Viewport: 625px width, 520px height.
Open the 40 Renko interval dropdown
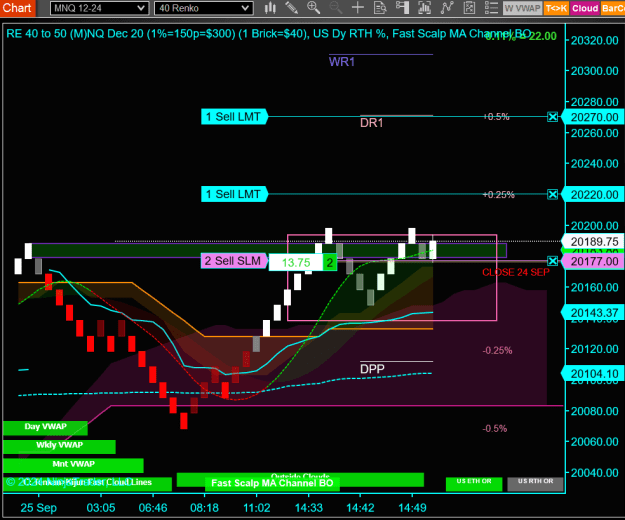coord(204,8)
